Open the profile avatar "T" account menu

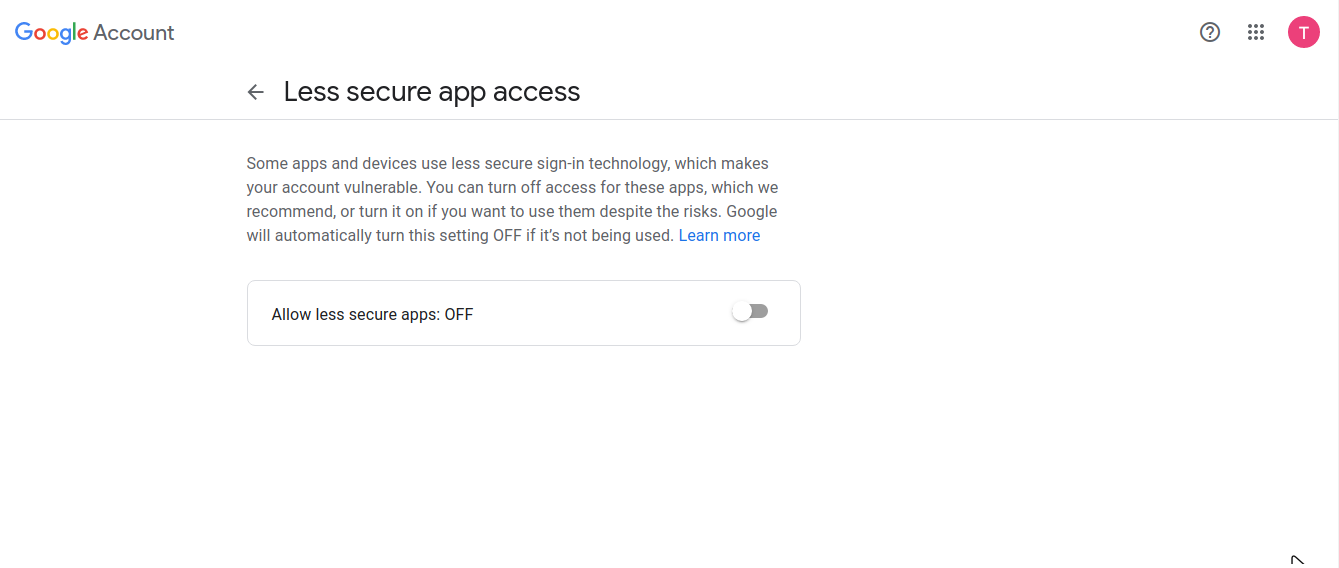(1303, 32)
